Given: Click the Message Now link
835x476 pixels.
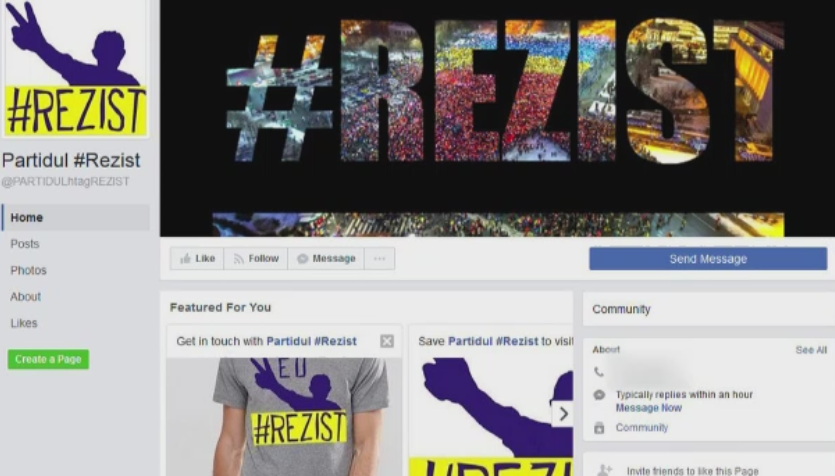Looking at the screenshot, I should (649, 408).
